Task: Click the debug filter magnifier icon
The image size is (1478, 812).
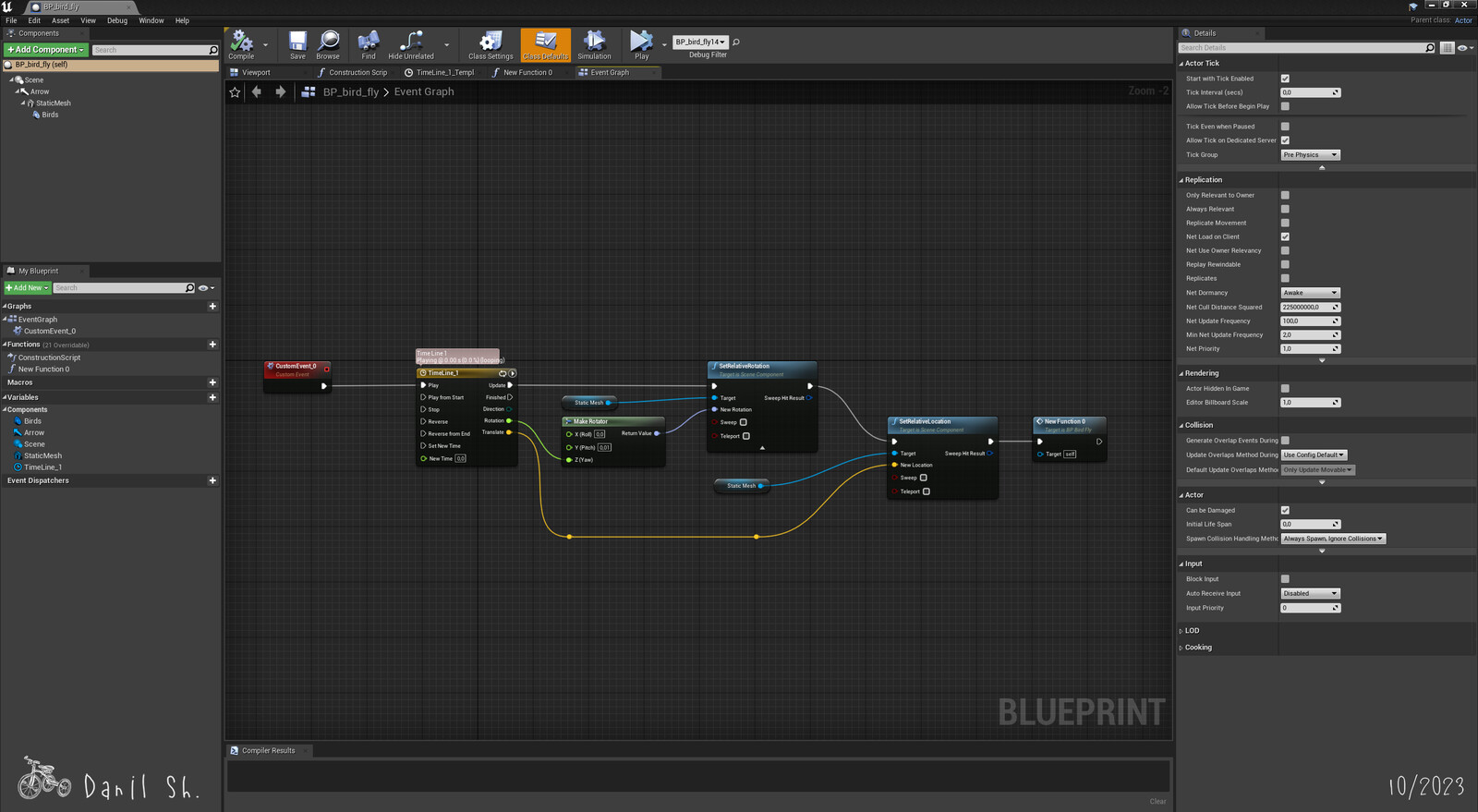Action: tap(736, 42)
